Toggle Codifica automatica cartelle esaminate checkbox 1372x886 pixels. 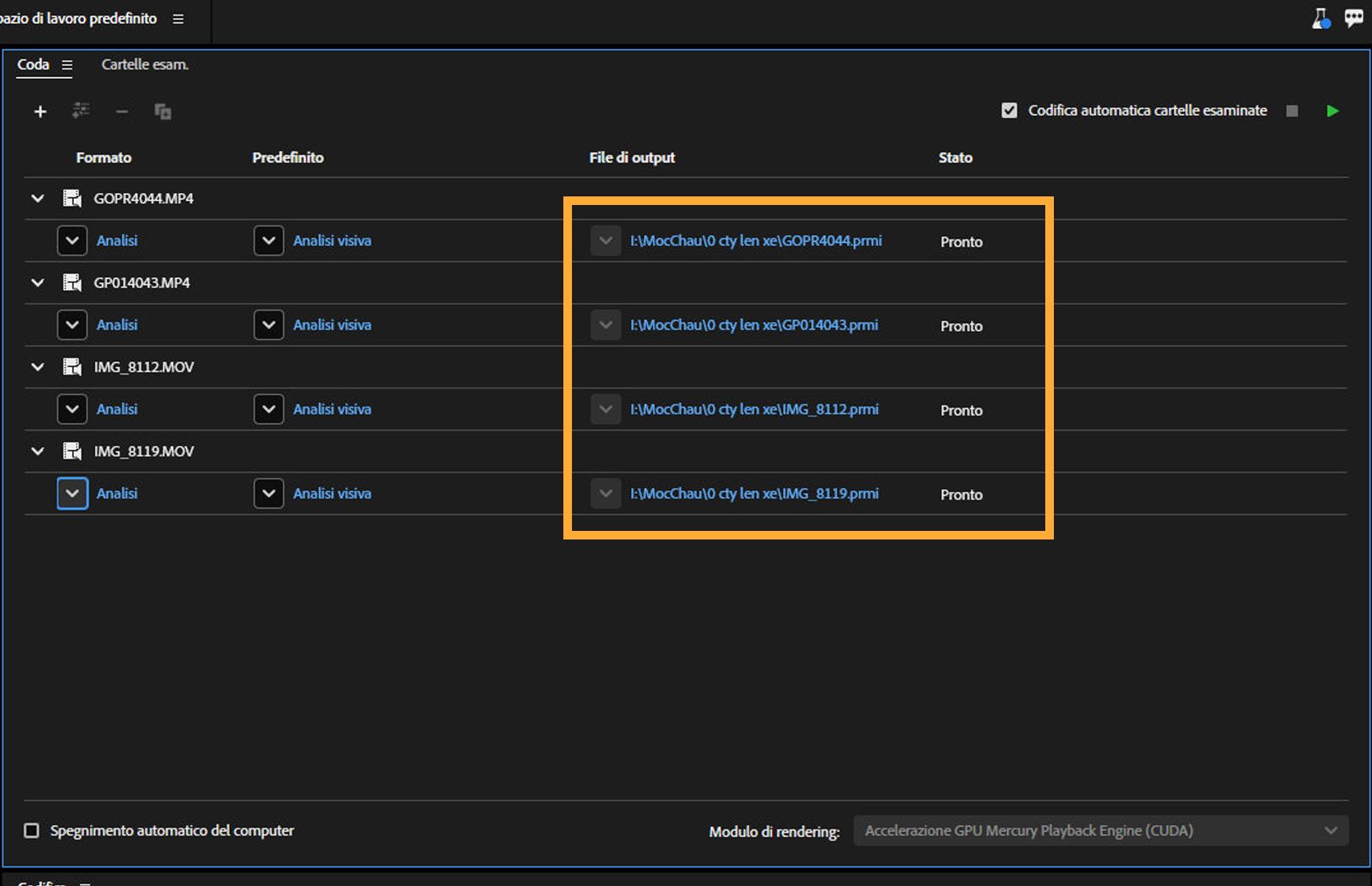click(x=1009, y=111)
